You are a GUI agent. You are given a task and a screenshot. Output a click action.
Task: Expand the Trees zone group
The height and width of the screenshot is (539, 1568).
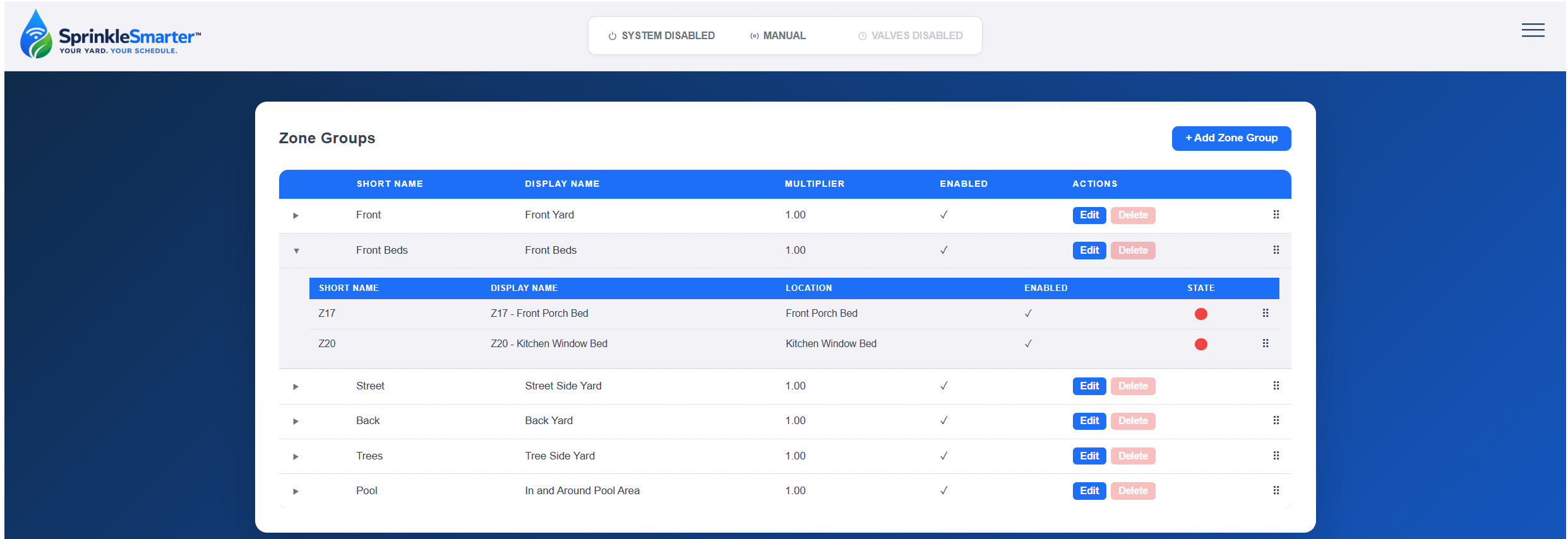click(296, 457)
